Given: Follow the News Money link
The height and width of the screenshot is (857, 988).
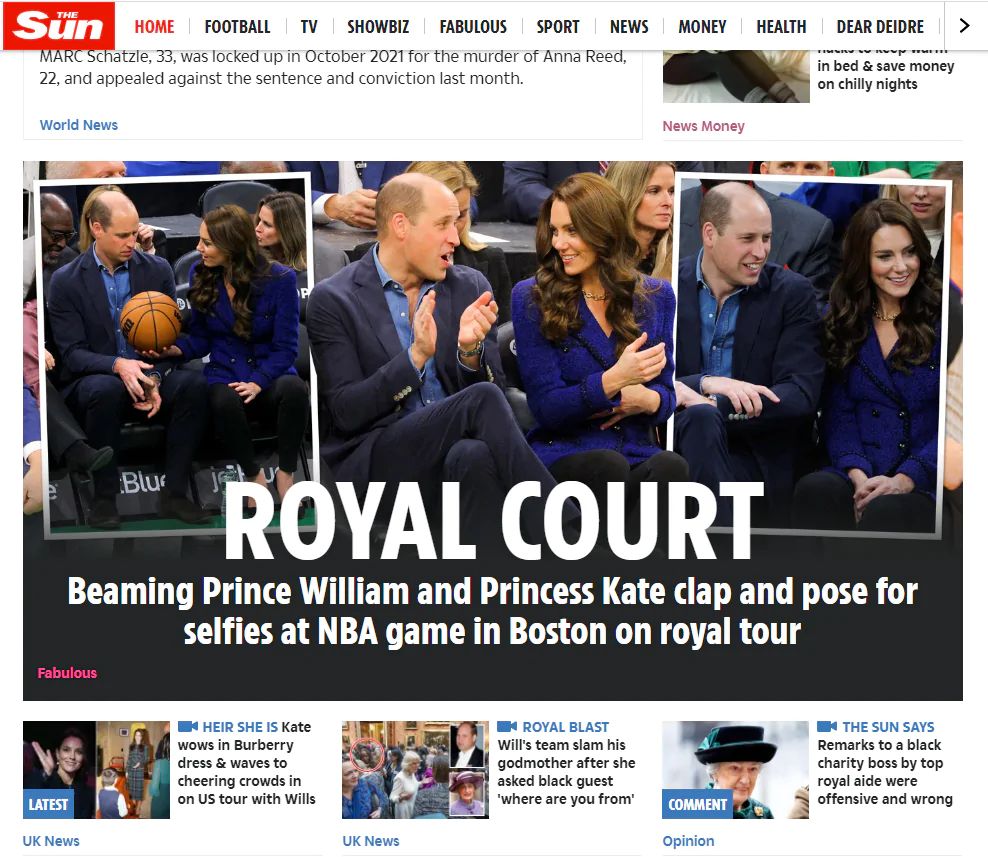Looking at the screenshot, I should click(703, 126).
